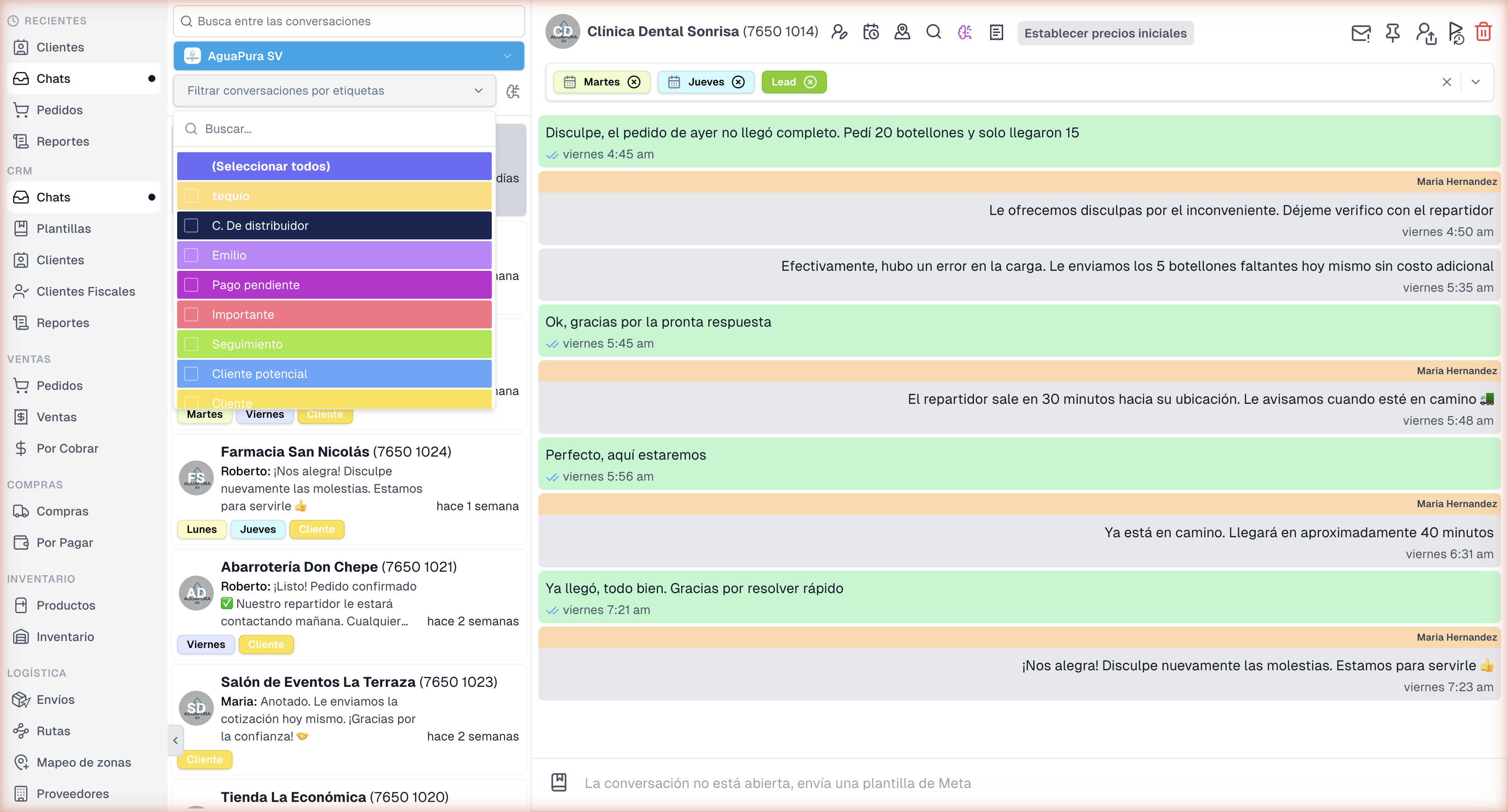Enable the Cliente potencial label checkbox
This screenshot has width=1508, height=812.
click(191, 373)
